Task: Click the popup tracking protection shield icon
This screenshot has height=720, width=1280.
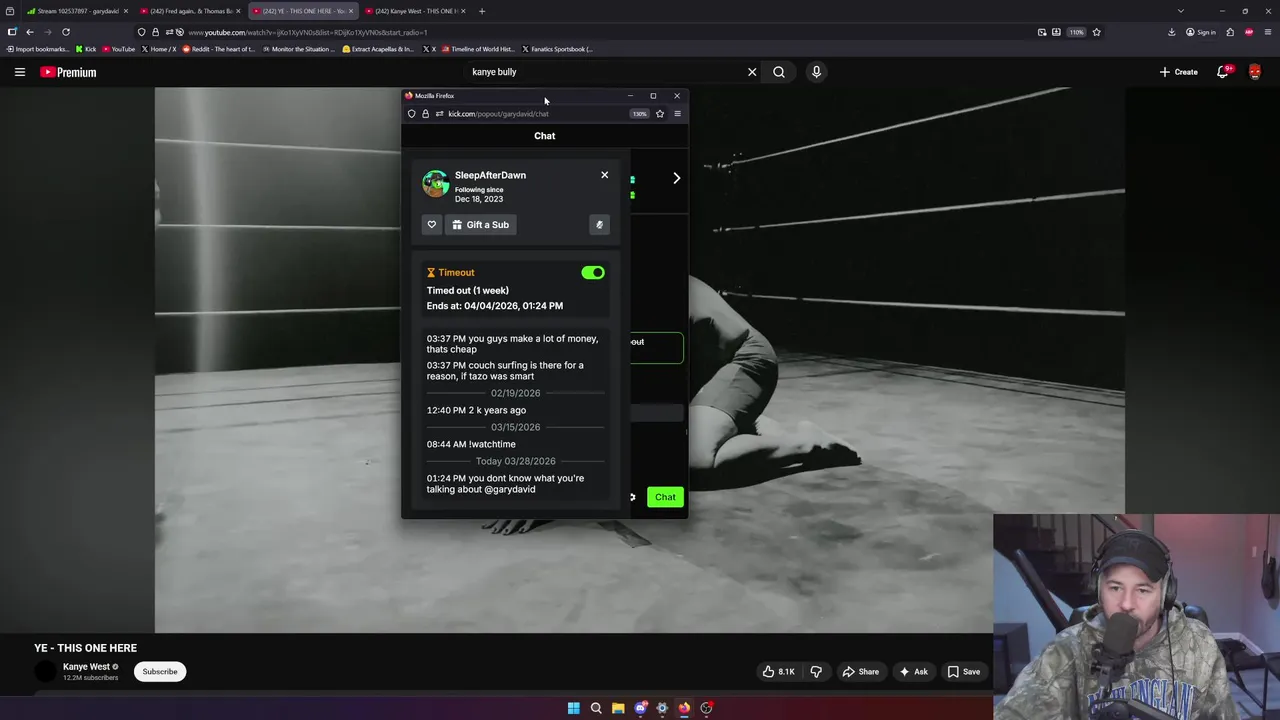Action: (411, 114)
